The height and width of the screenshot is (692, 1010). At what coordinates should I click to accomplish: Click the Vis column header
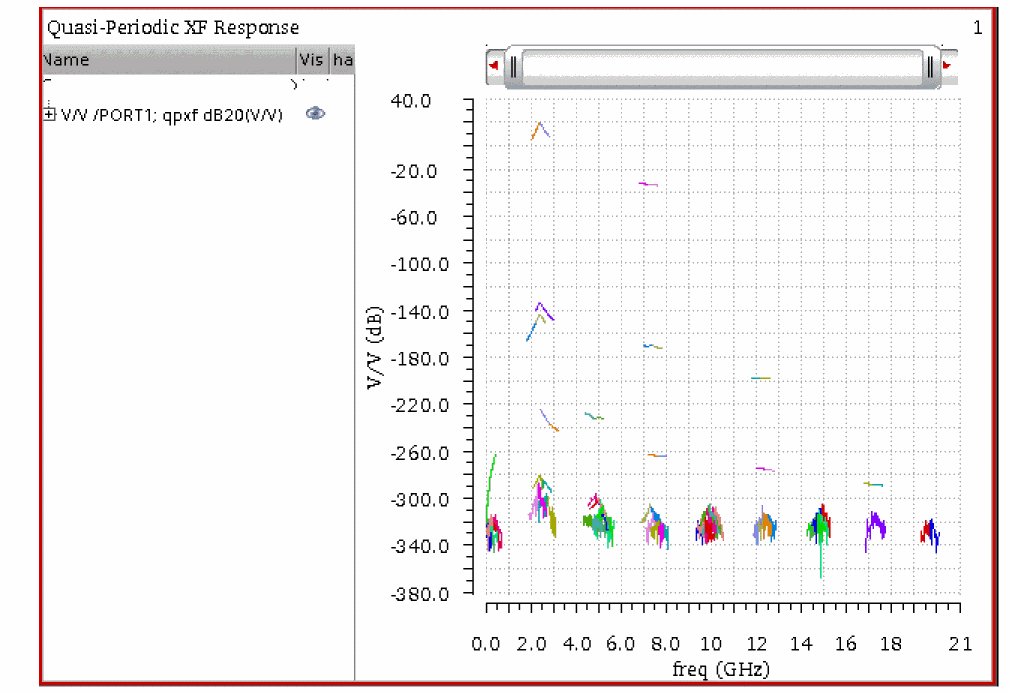coord(311,60)
